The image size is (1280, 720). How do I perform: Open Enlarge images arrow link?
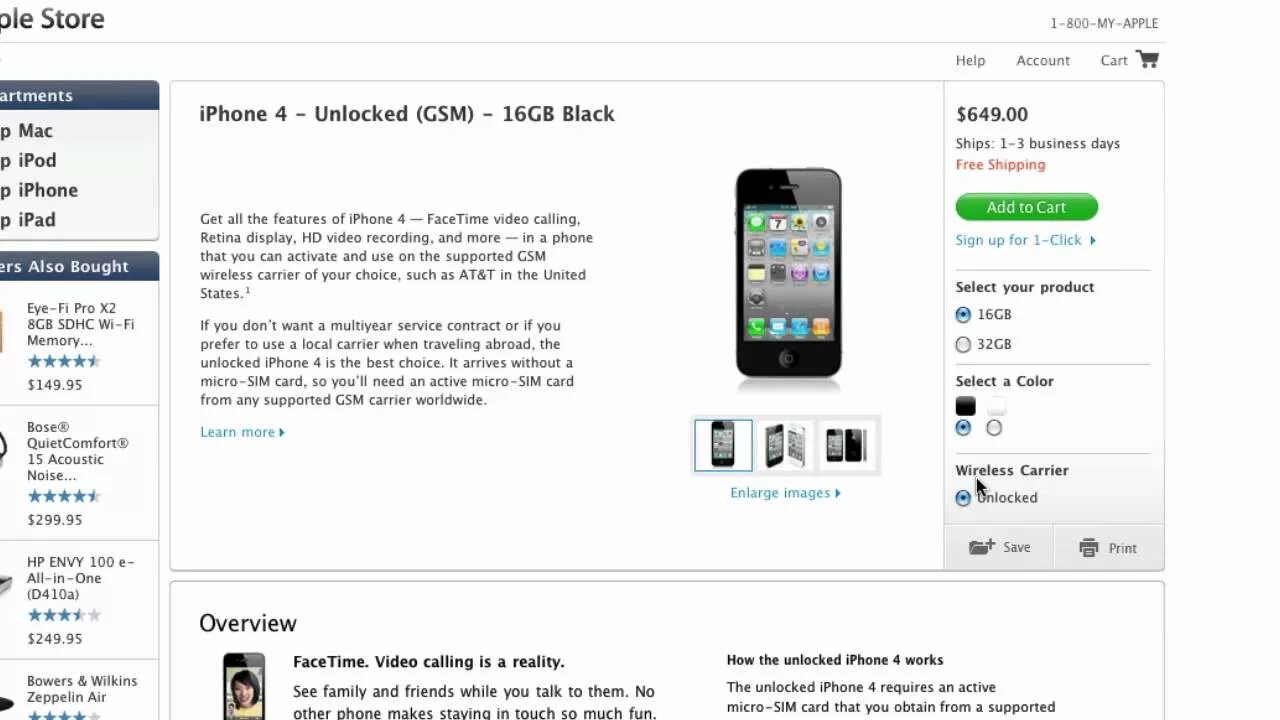(785, 493)
